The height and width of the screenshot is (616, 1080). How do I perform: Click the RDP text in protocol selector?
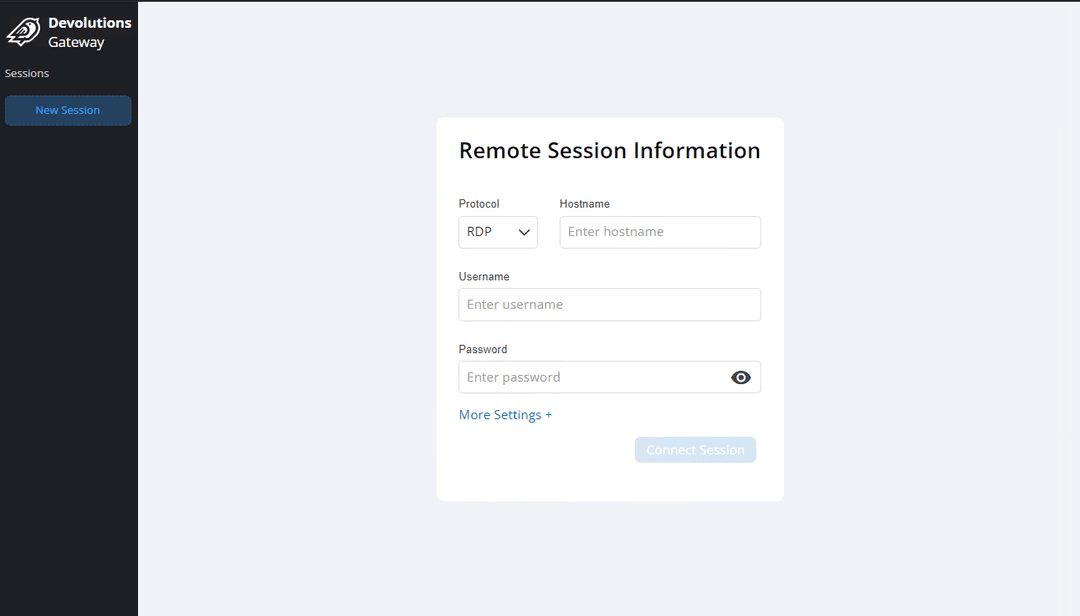(480, 232)
